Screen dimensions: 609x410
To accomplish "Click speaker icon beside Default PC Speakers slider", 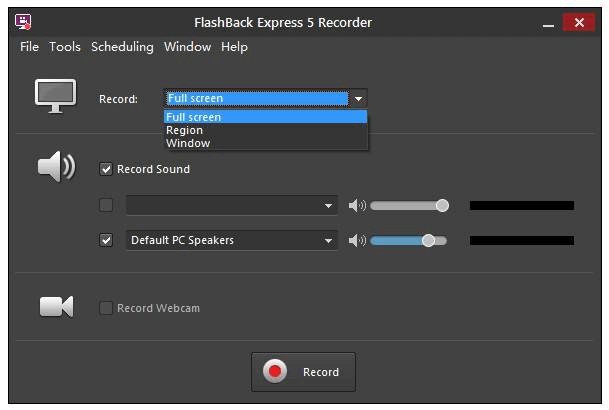I will tap(357, 240).
